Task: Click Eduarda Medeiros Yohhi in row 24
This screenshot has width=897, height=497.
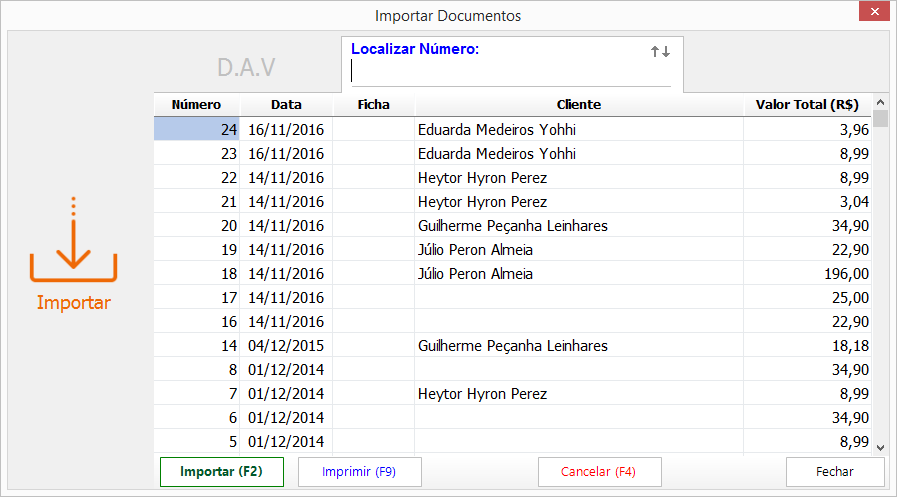Action: point(497,130)
